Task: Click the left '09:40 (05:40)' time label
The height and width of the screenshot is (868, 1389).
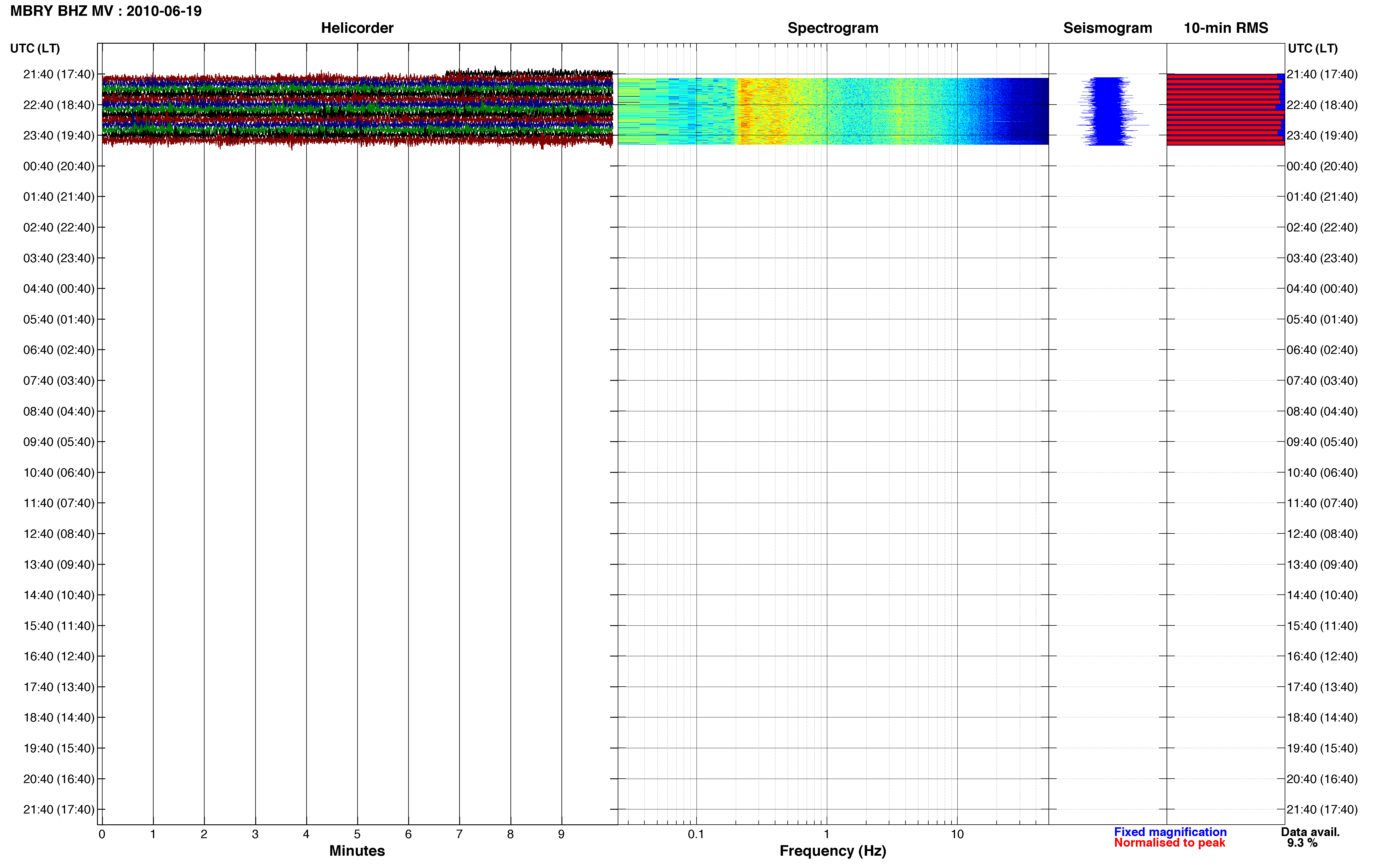Action: click(59, 442)
